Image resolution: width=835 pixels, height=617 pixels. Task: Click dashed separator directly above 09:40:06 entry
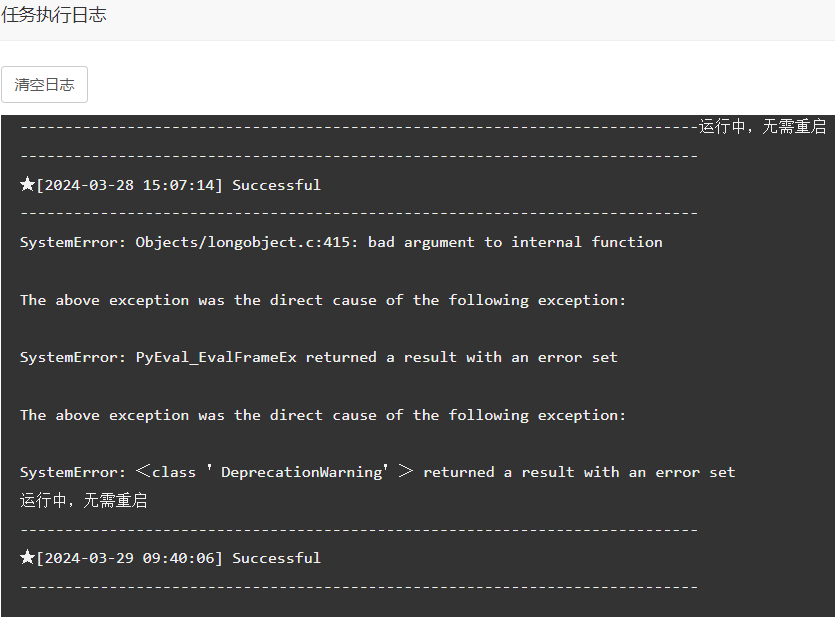[359, 530]
